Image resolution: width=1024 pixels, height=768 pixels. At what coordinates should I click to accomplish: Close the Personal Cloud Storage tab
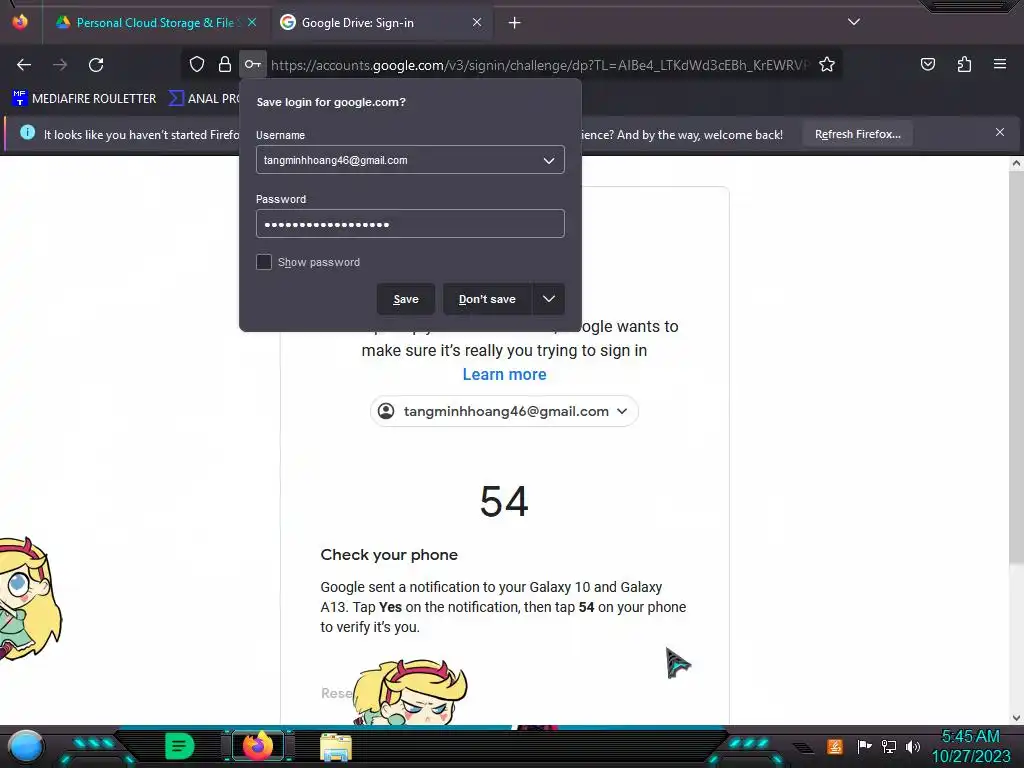click(x=252, y=22)
